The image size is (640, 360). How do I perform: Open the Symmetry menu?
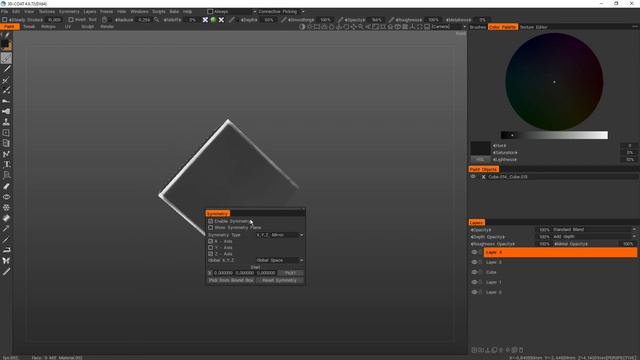click(69, 11)
